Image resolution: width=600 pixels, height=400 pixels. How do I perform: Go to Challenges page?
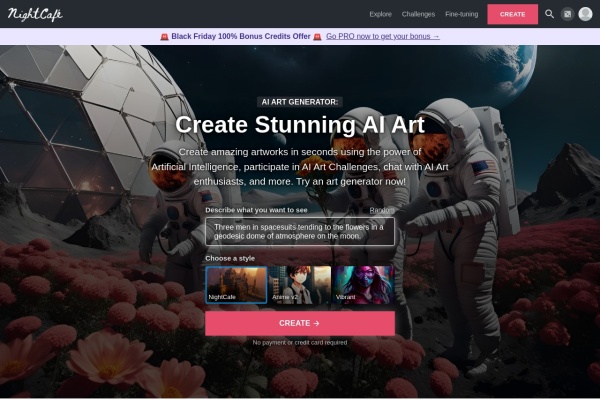pyautogui.click(x=418, y=14)
